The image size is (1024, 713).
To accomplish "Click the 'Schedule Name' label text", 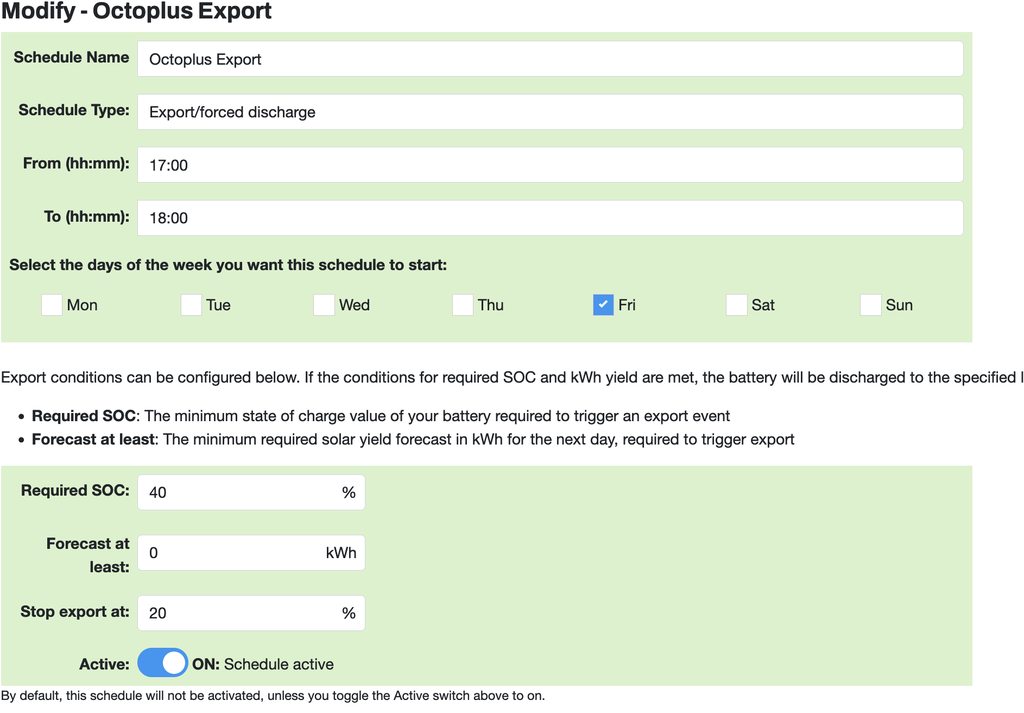I will point(71,58).
